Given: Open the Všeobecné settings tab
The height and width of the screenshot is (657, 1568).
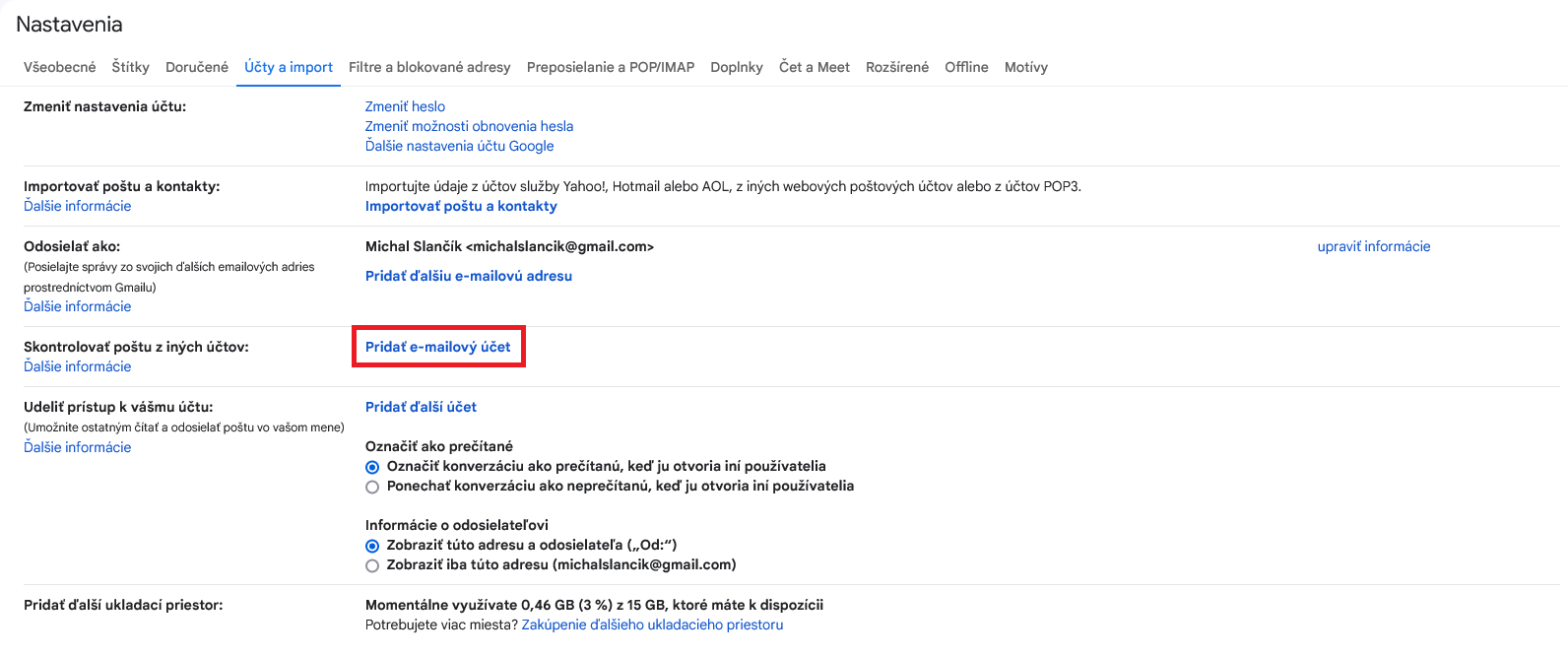Looking at the screenshot, I should coord(60,67).
